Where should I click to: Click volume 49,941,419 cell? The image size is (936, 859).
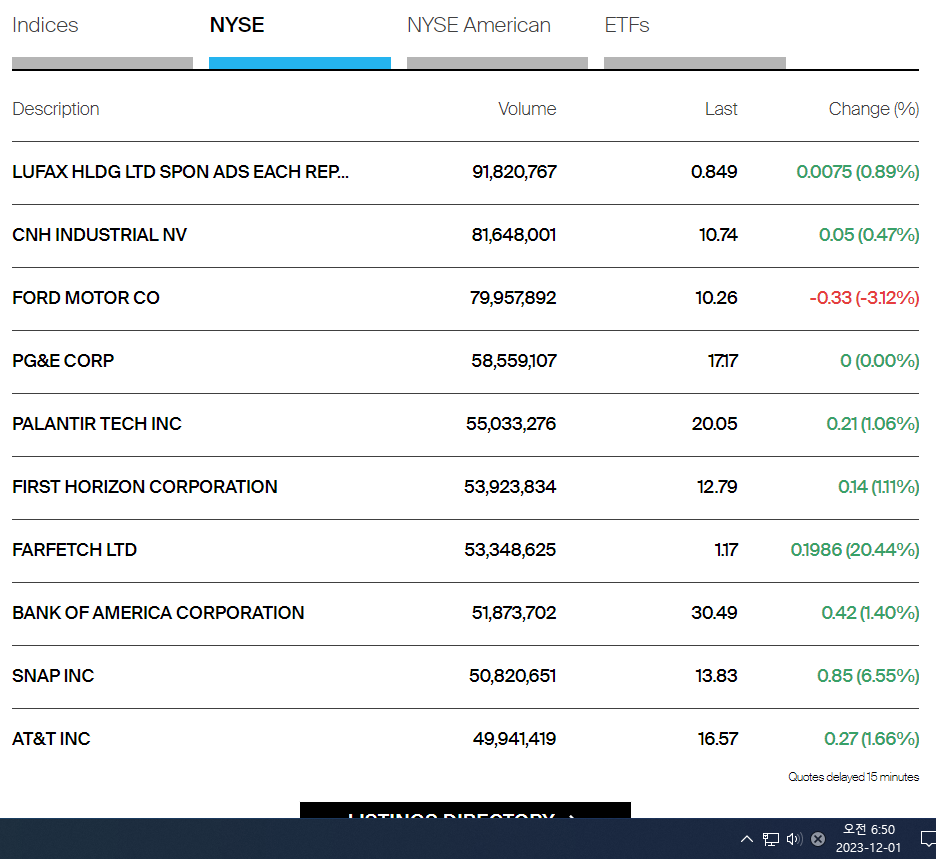(514, 738)
